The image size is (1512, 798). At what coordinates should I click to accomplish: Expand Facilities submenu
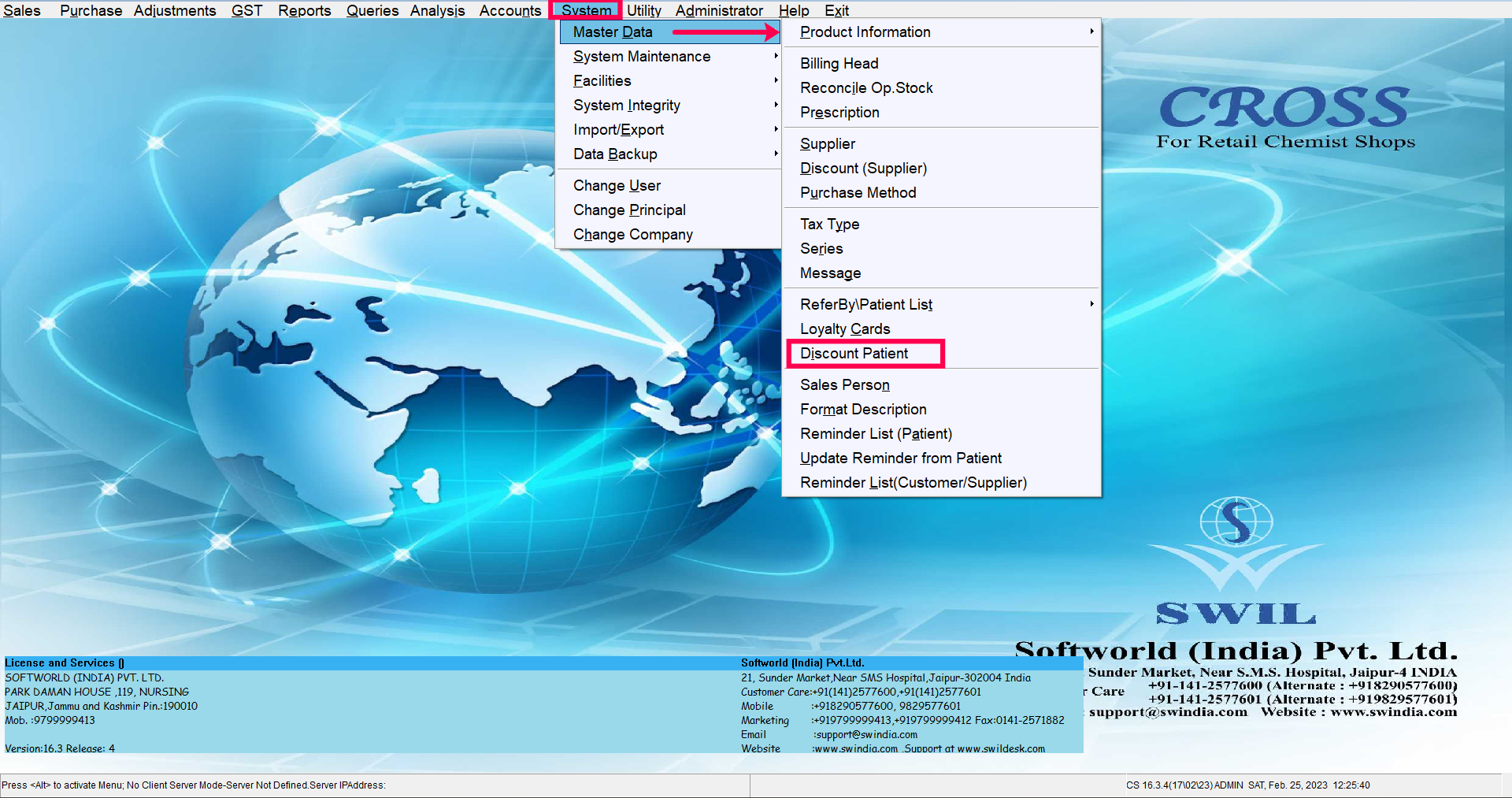click(x=669, y=81)
